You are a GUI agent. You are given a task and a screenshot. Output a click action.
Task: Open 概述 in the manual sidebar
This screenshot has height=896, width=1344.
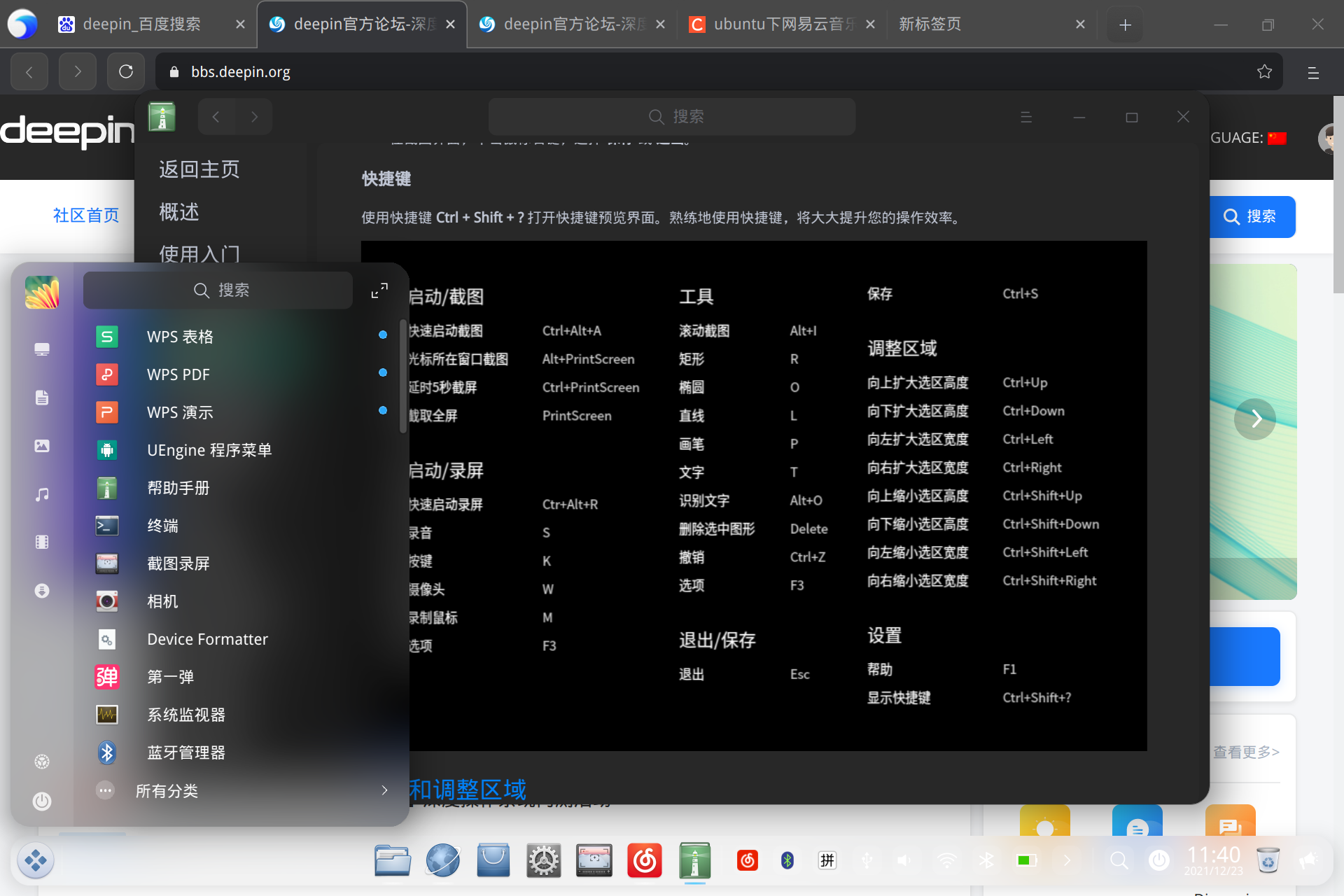tap(178, 211)
